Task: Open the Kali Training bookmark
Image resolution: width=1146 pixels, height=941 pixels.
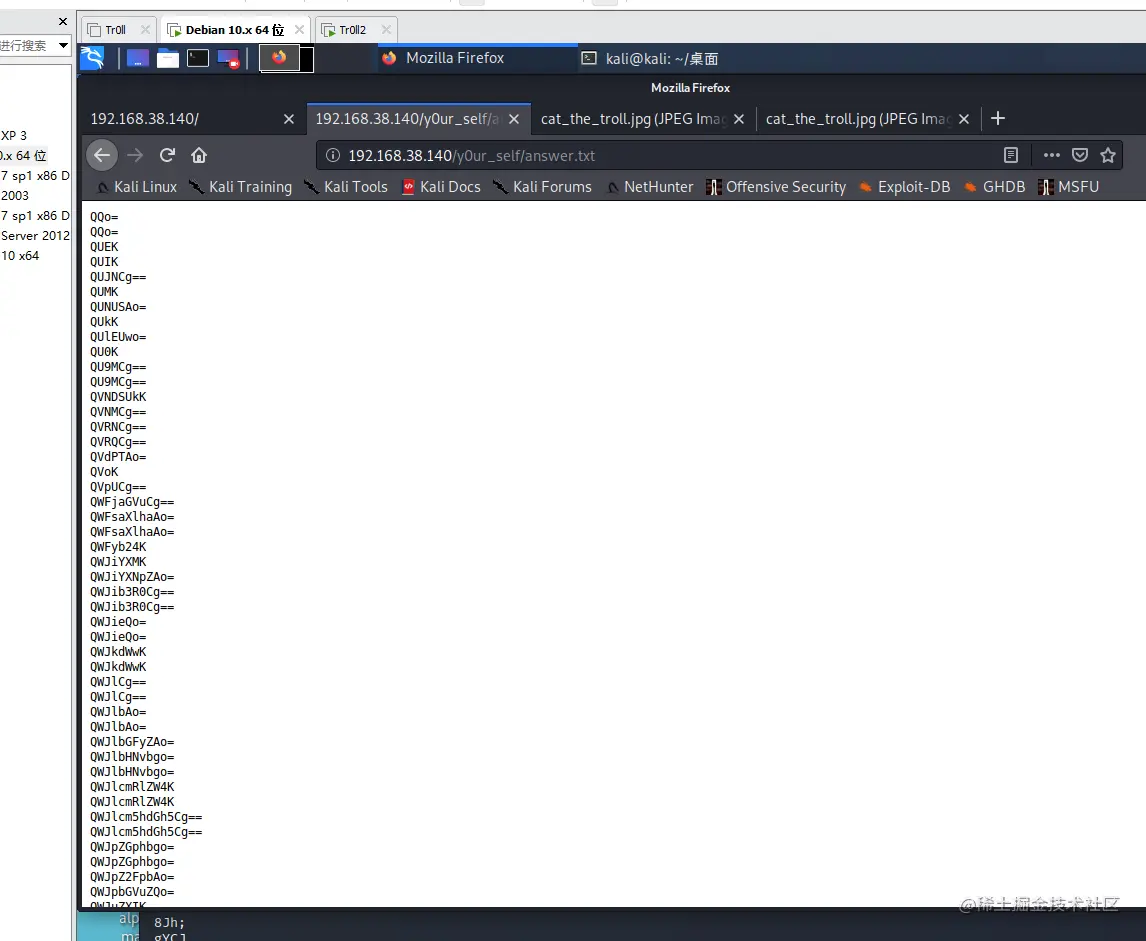Action: 240,187
